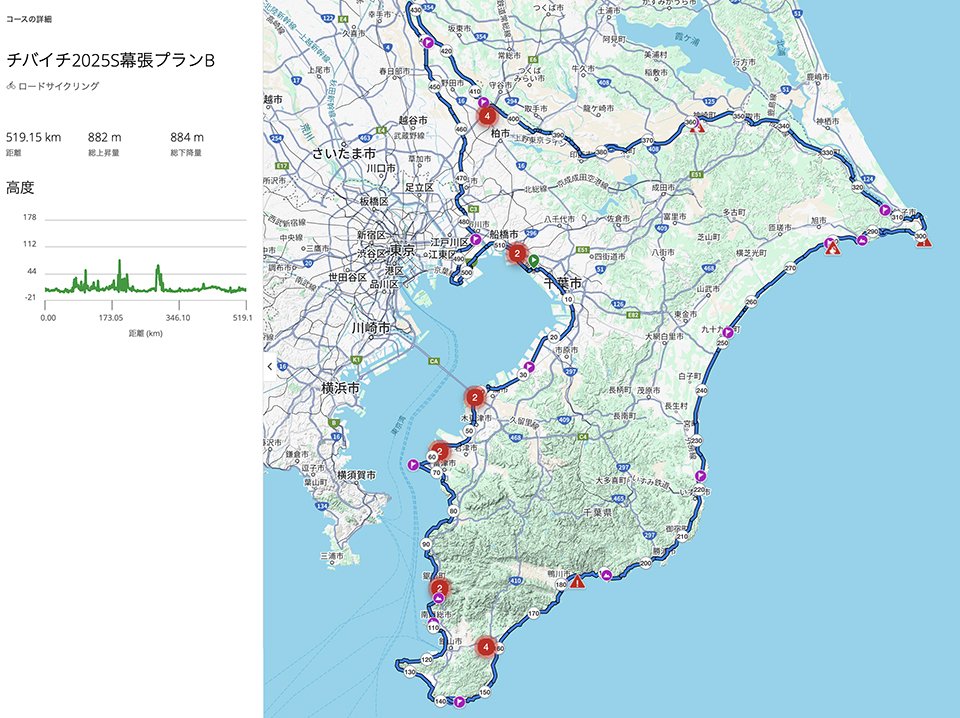Click the course title チバイチ2025S幕張プランB
The width and height of the screenshot is (960, 718).
point(111,60)
